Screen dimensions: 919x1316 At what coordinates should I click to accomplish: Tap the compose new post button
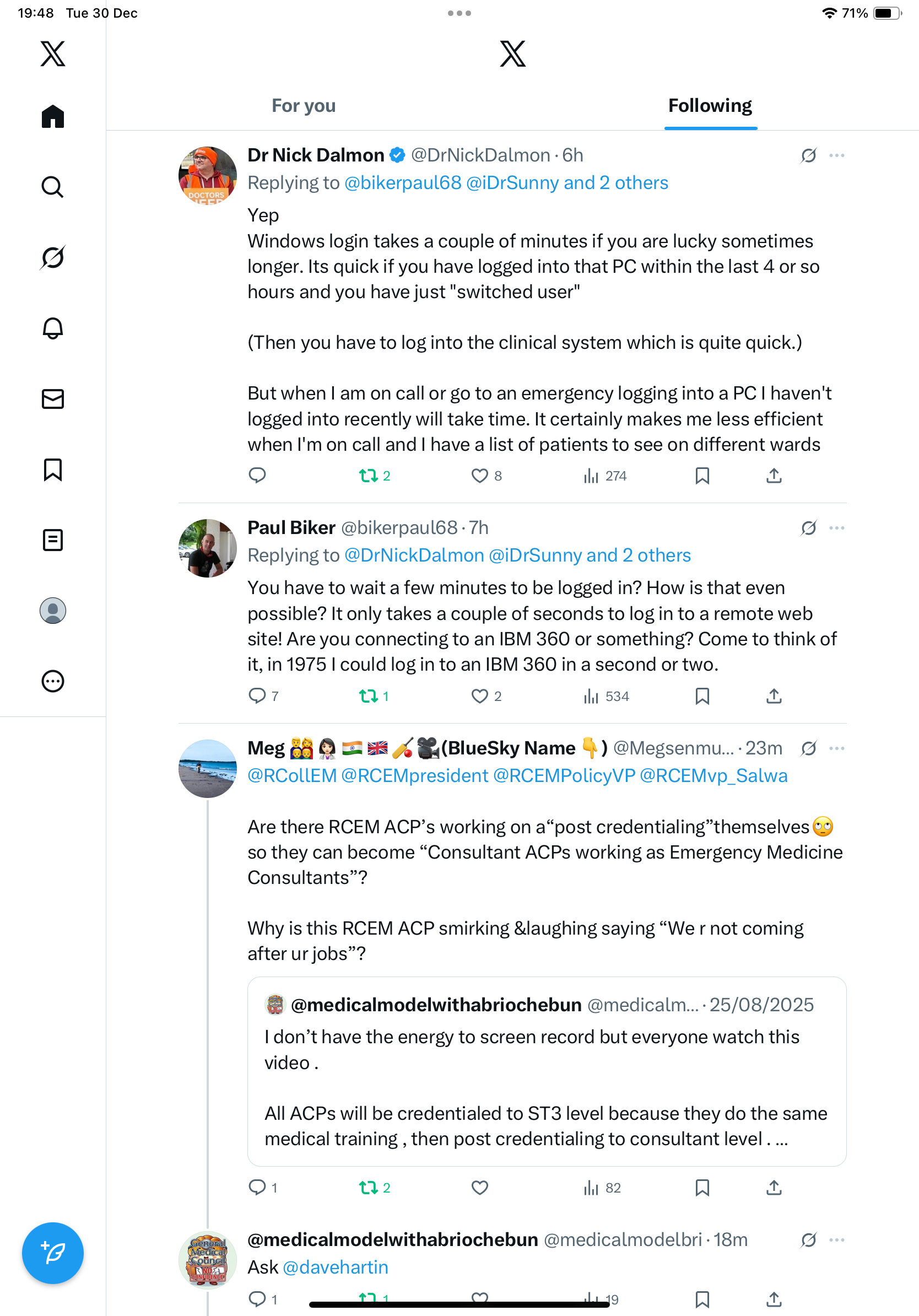(53, 1253)
